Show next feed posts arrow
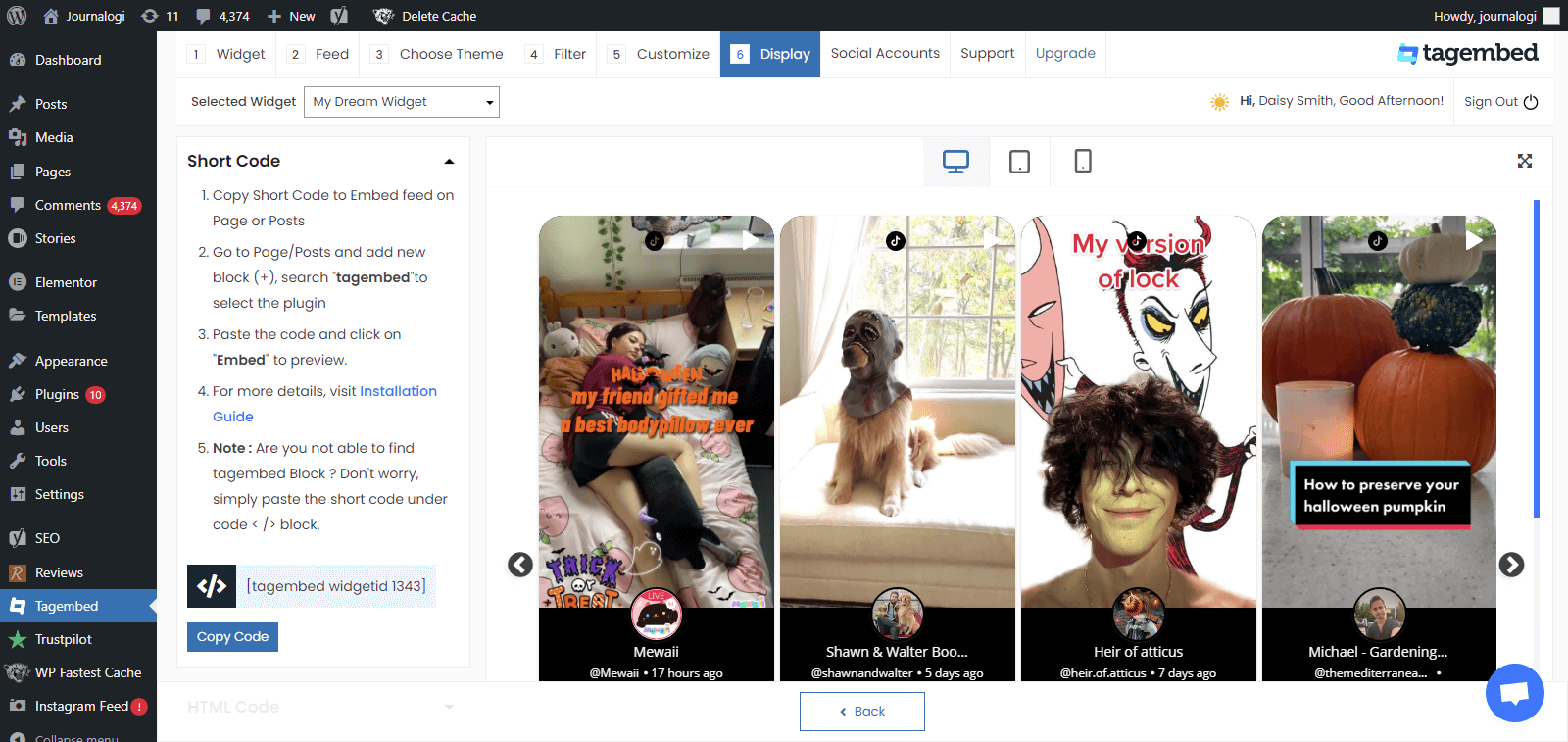Viewport: 1568px width, 742px height. [1511, 565]
